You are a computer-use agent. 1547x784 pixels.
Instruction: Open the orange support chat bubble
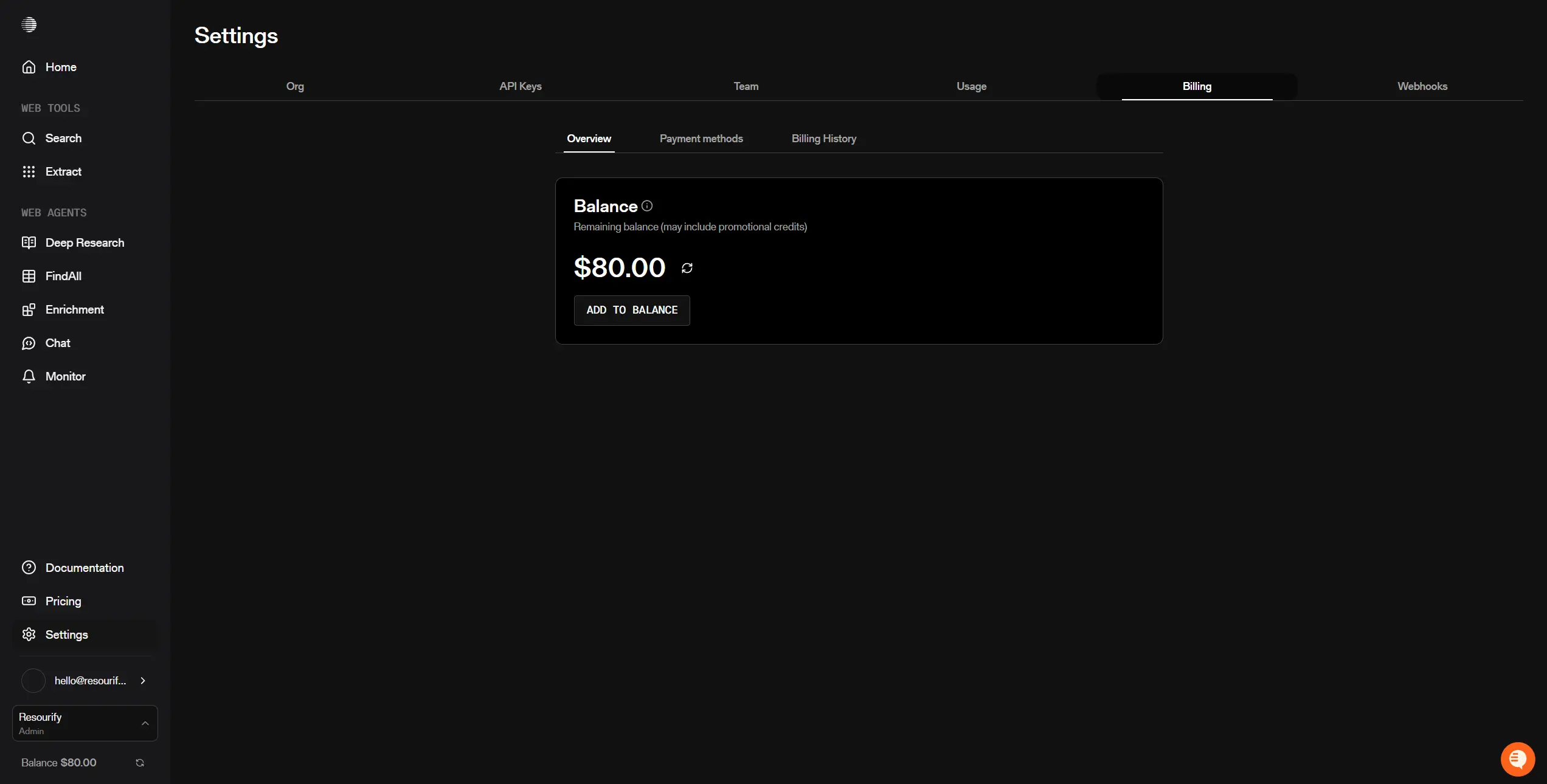[x=1517, y=759]
